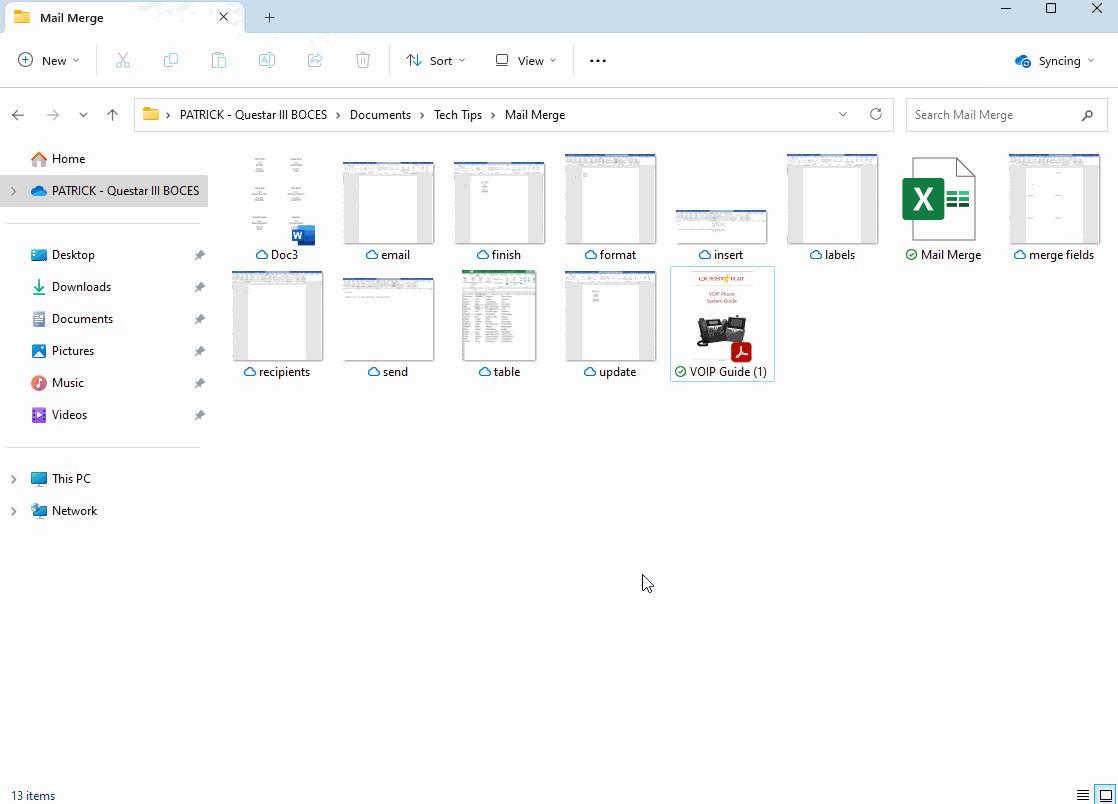Open Videos in the sidebar
This screenshot has width=1118, height=804.
(x=69, y=415)
